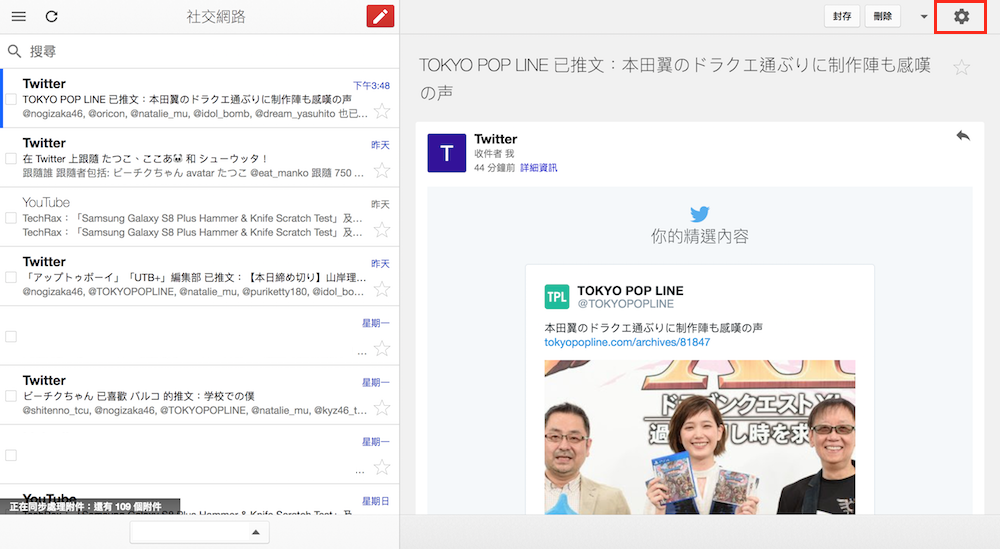1000x549 pixels.
Task: Click the 封存 archive button
Action: (842, 17)
